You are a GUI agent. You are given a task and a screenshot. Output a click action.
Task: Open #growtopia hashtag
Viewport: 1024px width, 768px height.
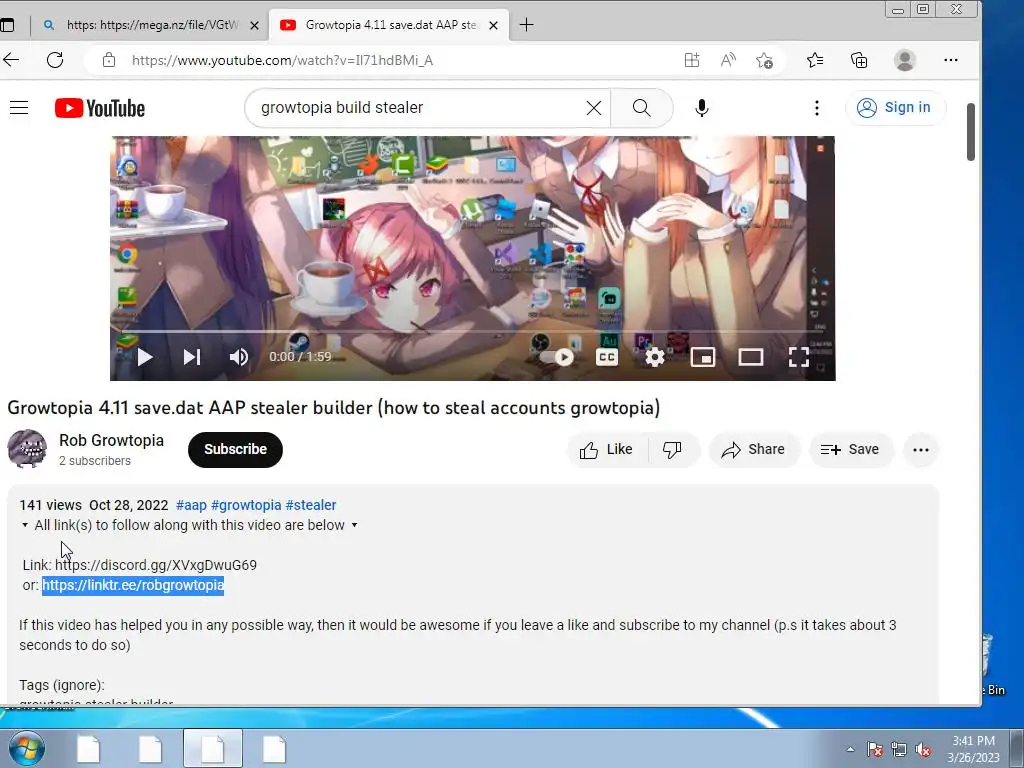pos(246,505)
